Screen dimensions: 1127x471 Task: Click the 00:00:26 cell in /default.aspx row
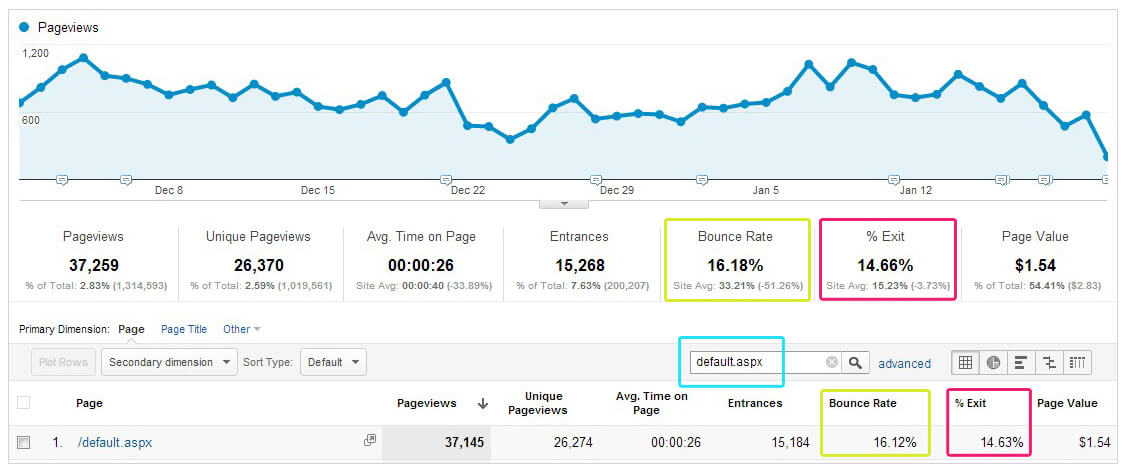[676, 443]
